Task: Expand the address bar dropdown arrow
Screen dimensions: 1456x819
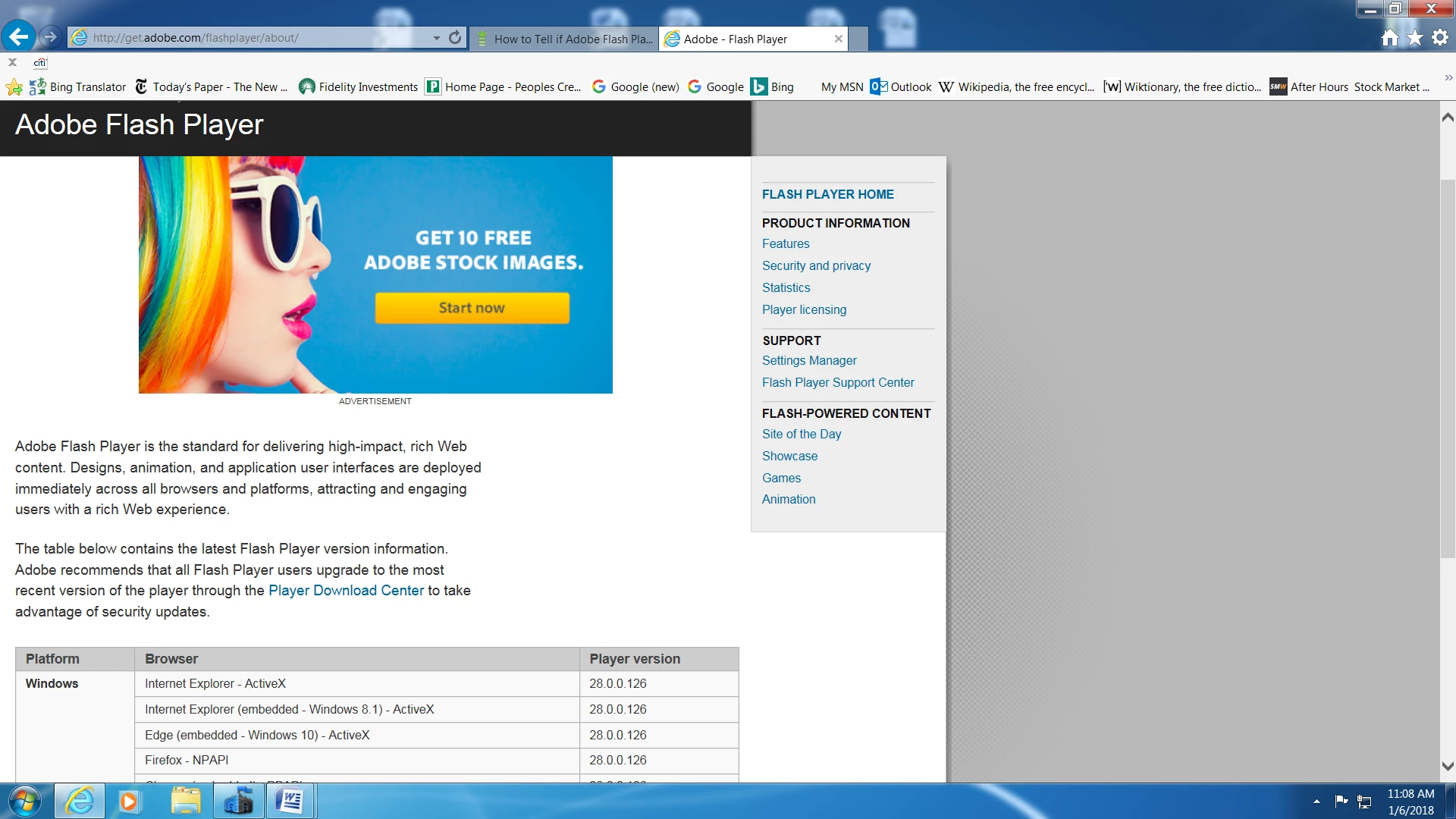Action: tap(436, 38)
